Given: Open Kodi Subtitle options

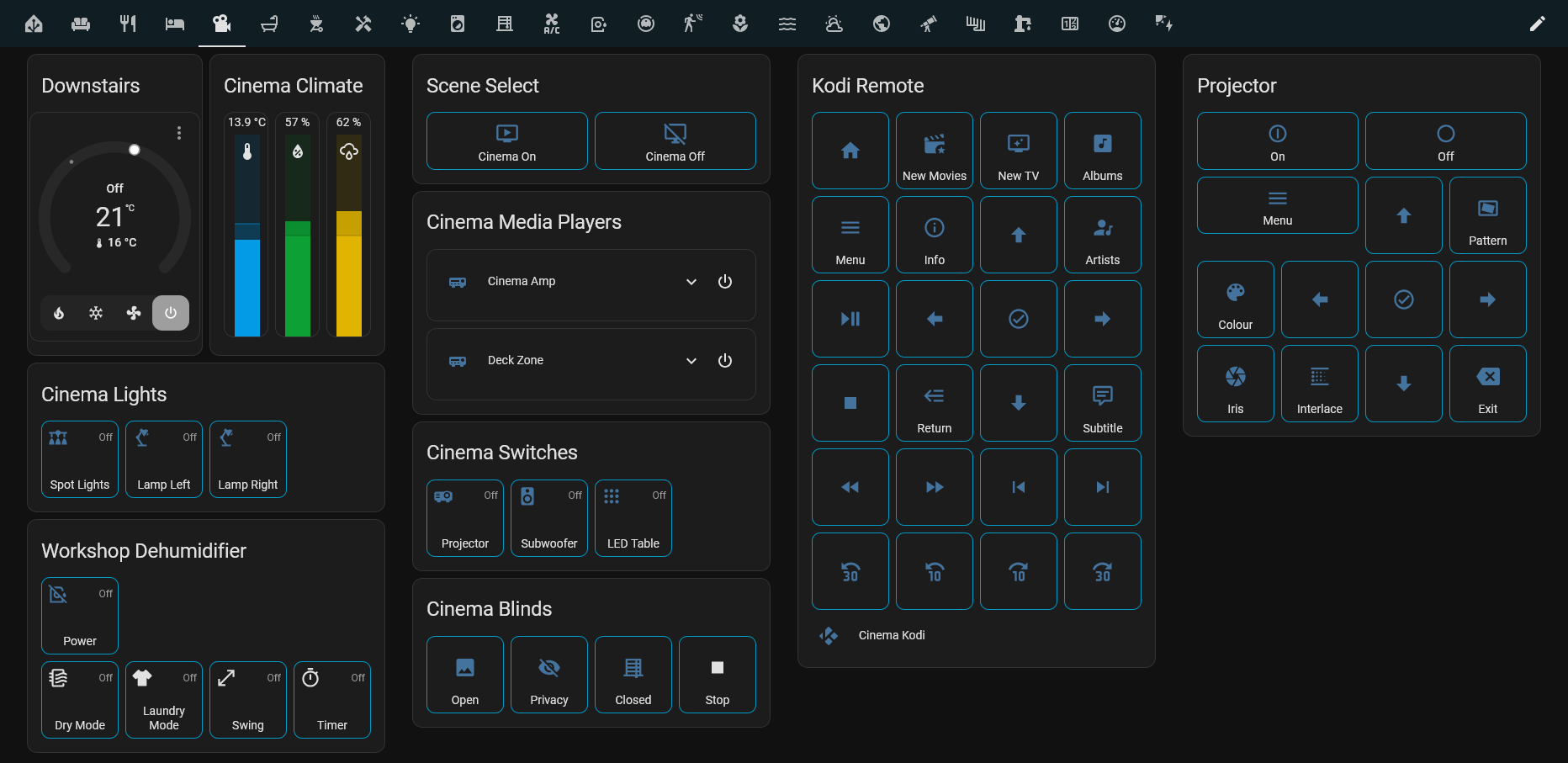Looking at the screenshot, I should pos(1102,403).
